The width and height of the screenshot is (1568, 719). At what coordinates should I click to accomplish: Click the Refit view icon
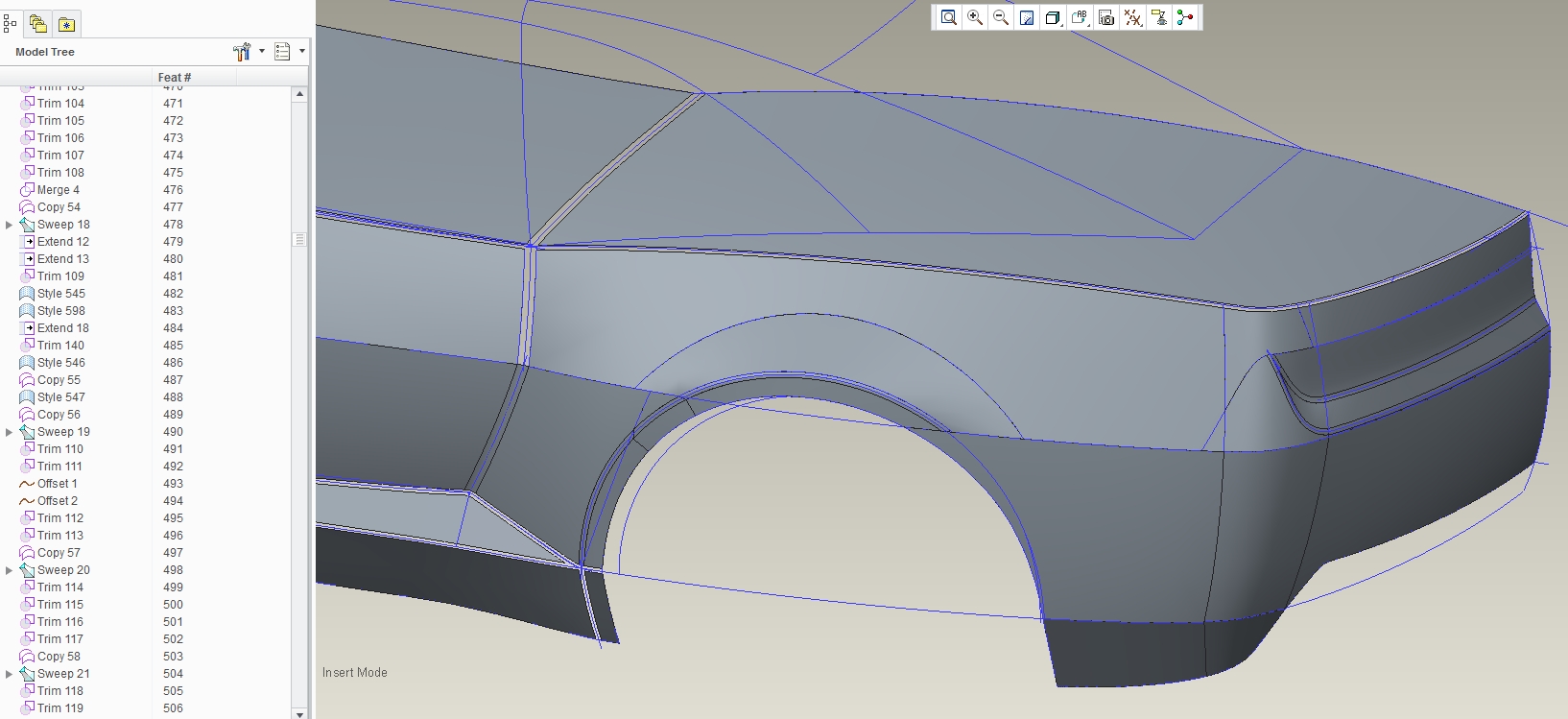click(x=949, y=17)
